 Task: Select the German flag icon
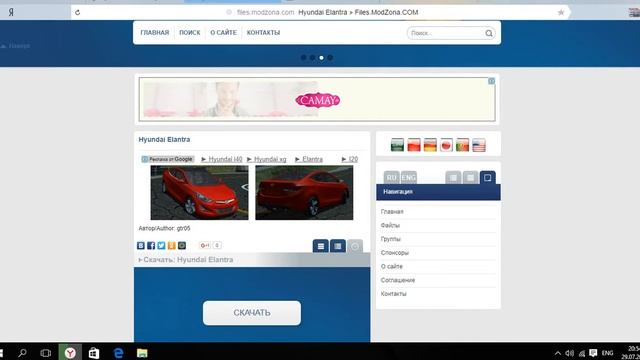(x=430, y=145)
